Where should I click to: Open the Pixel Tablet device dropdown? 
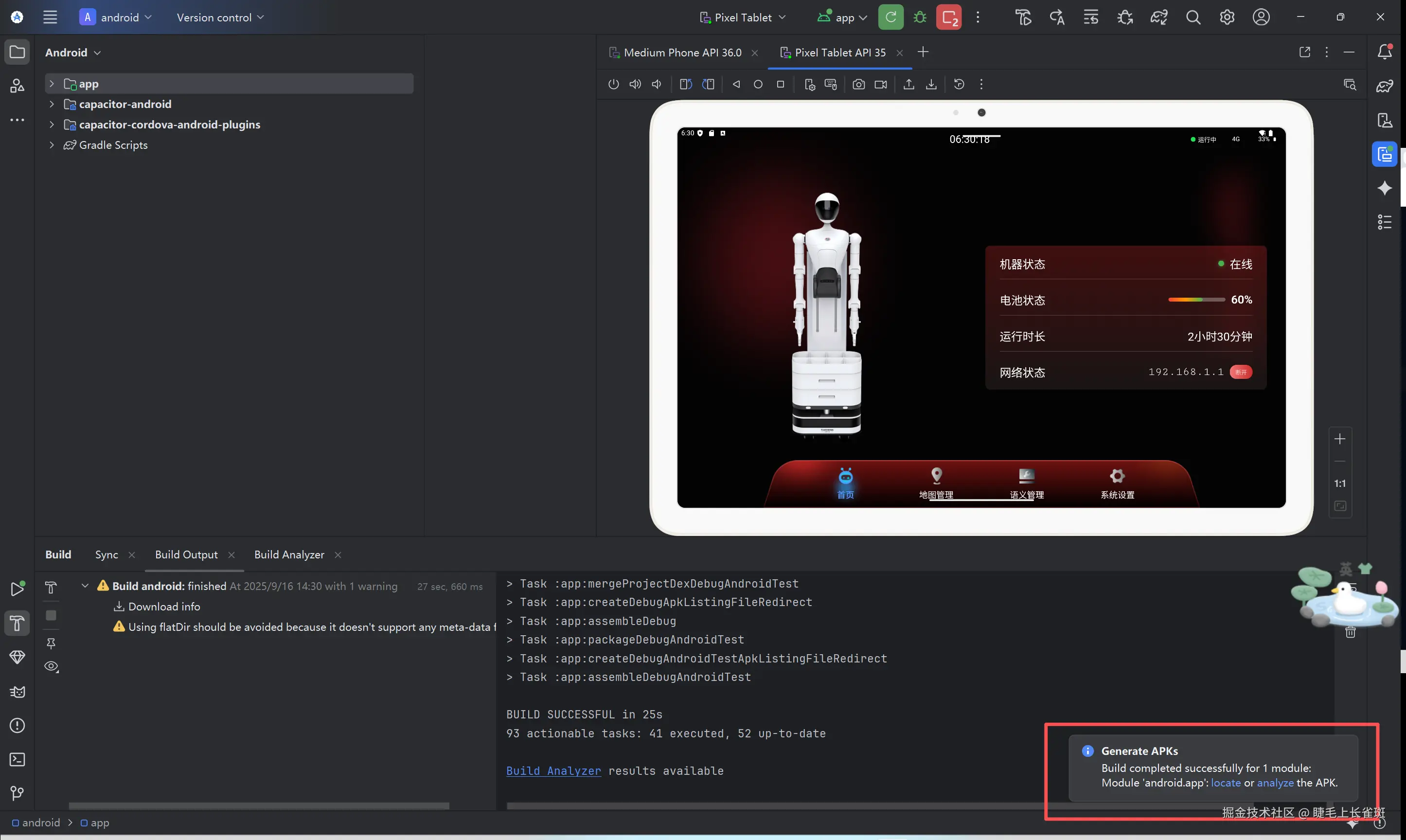point(742,18)
